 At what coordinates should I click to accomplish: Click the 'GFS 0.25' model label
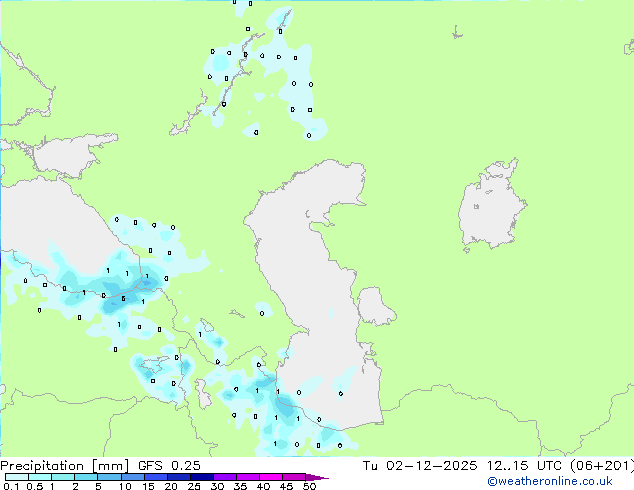pyautogui.click(x=169, y=466)
